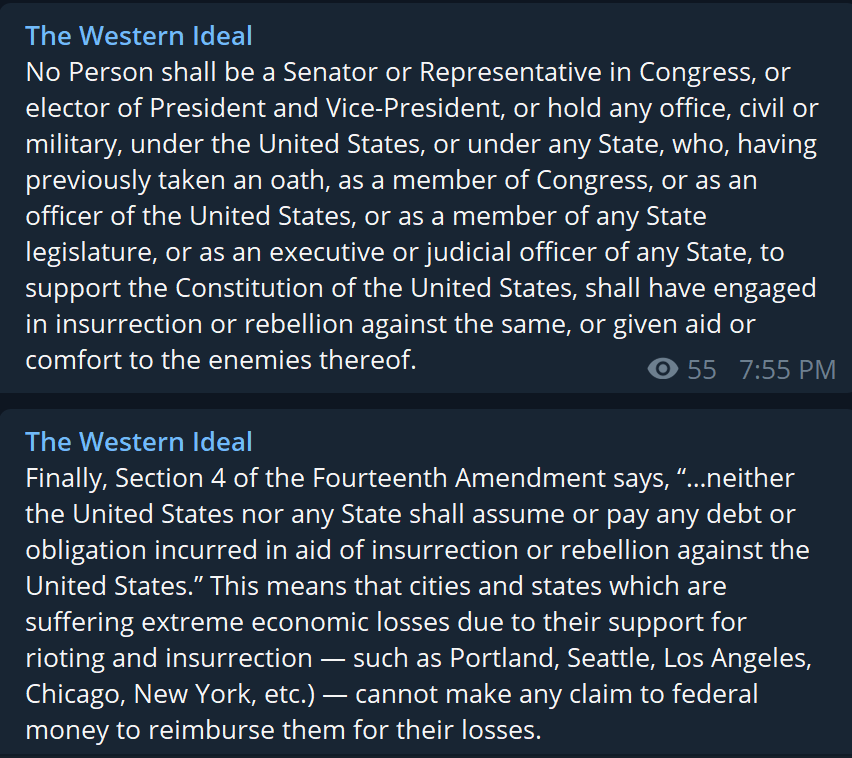Click the words 'Chicago, New York, etc.'
Viewport: 852px width, 758px height.
tap(170, 694)
